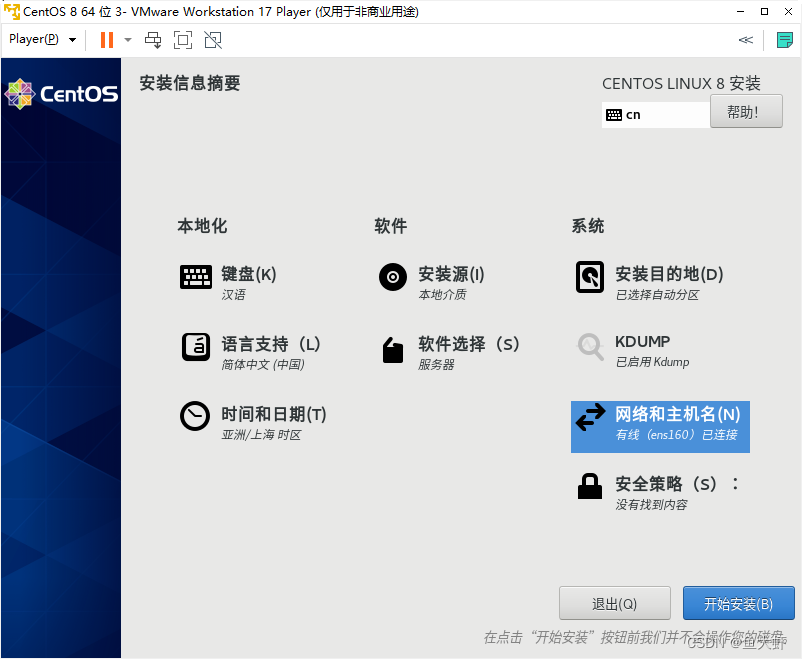Close the VMware Player window
The height and width of the screenshot is (659, 802).
tap(788, 11)
